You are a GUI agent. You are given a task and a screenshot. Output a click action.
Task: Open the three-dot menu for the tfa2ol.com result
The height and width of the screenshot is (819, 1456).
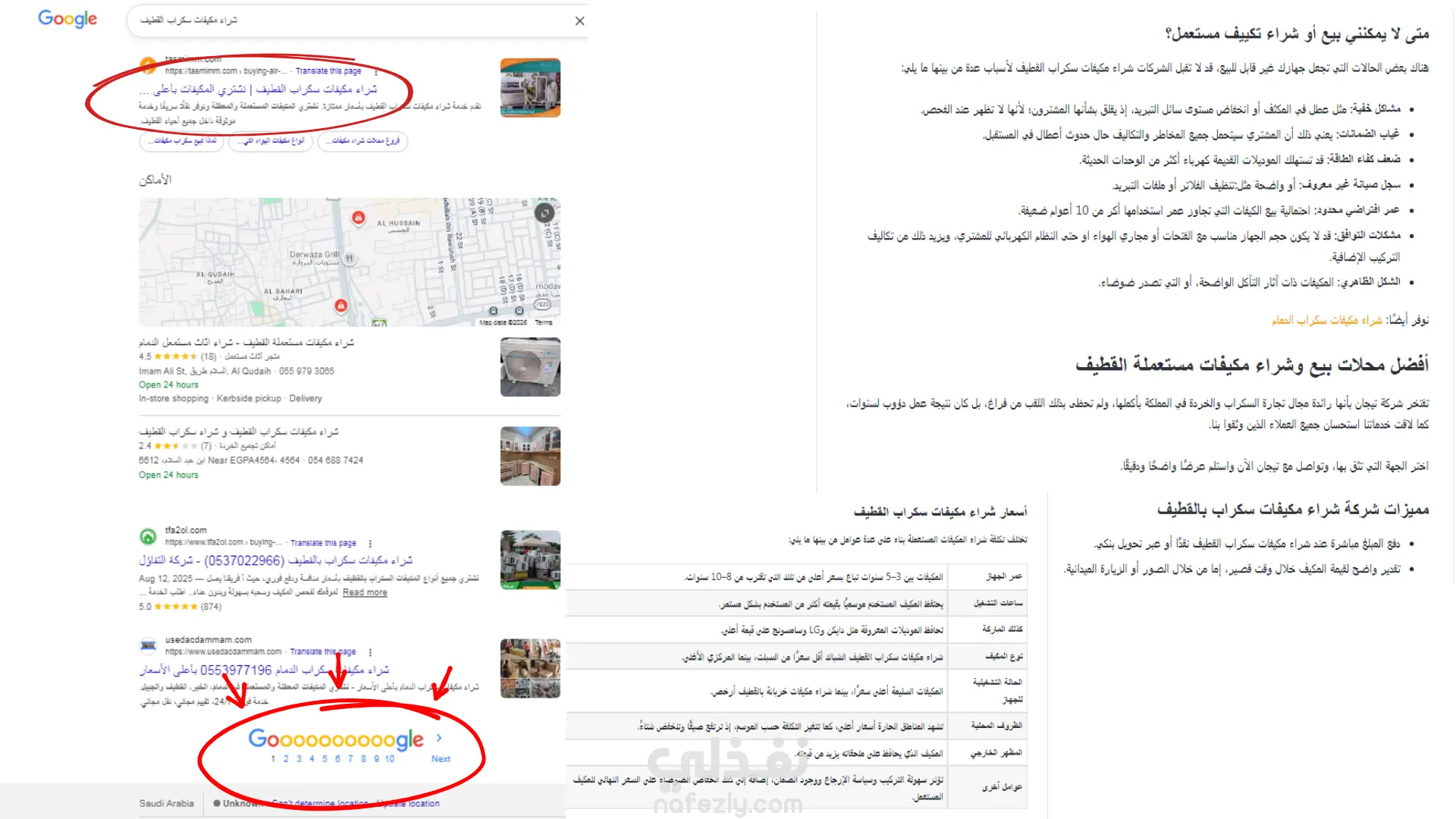[x=370, y=544]
